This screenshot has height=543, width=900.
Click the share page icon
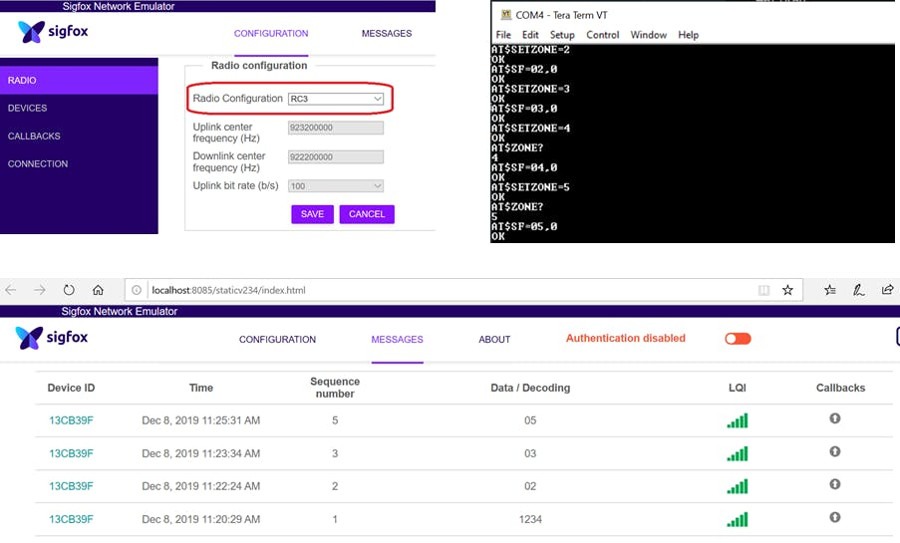tap(887, 289)
